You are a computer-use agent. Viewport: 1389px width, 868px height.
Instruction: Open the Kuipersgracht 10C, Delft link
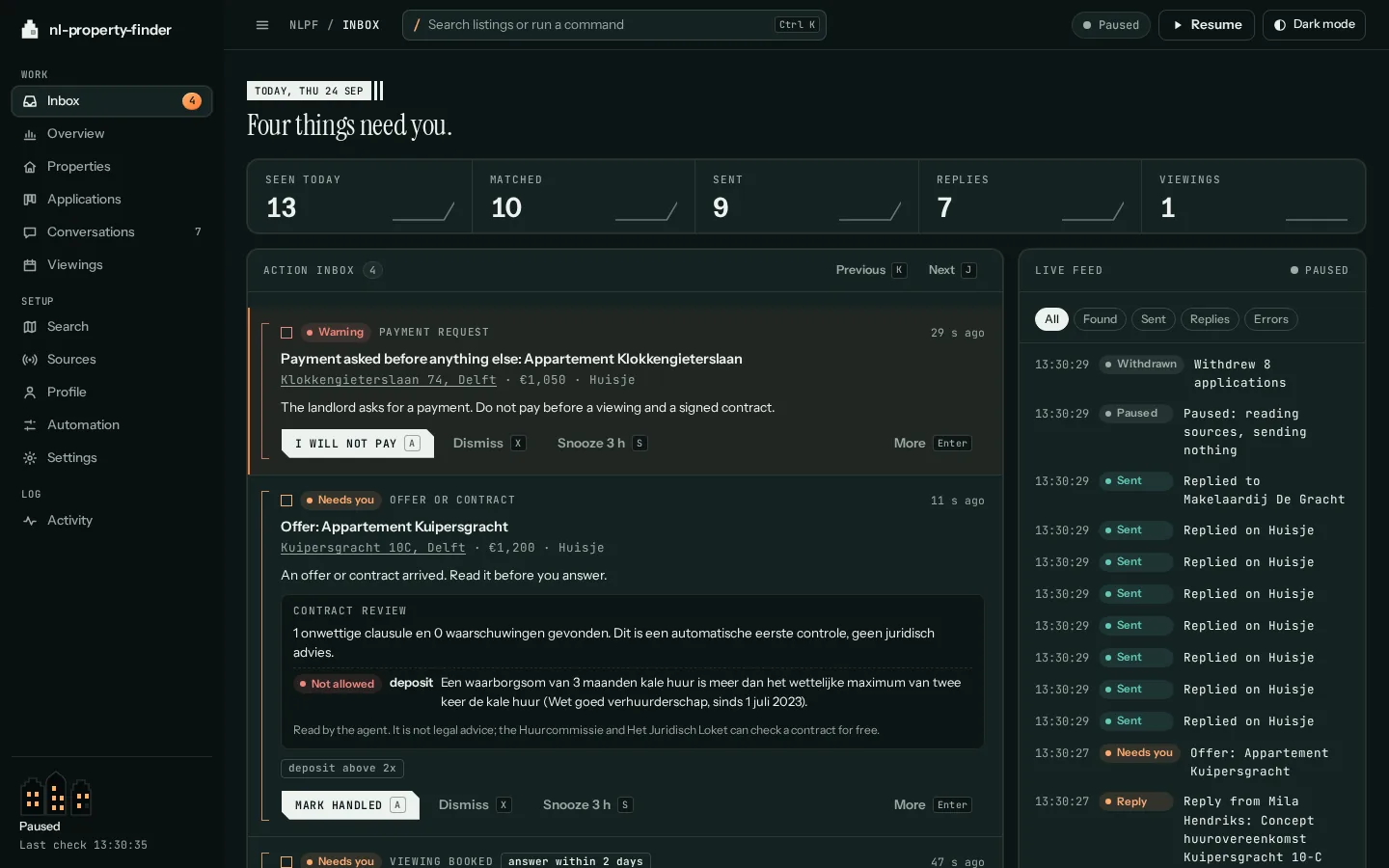373,548
